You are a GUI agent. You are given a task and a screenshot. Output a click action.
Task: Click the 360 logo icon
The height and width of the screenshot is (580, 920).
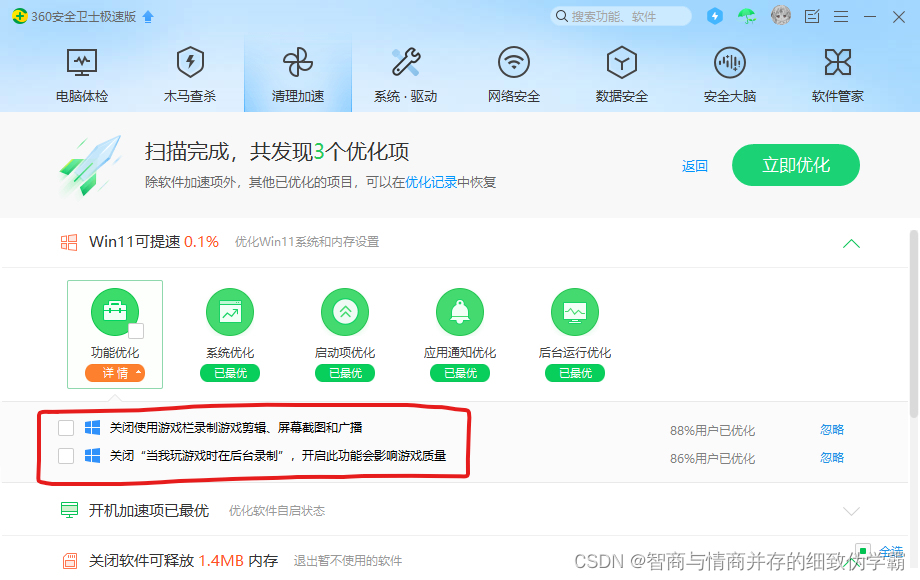point(20,16)
